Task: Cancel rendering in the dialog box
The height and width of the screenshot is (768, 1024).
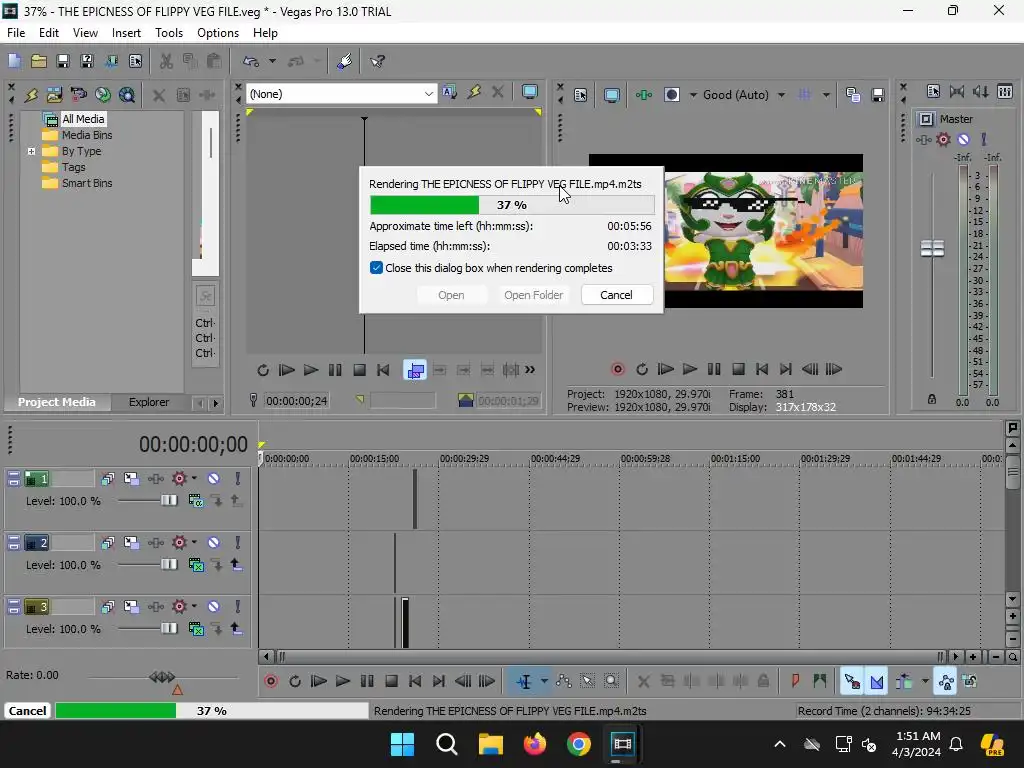Action: point(616,295)
